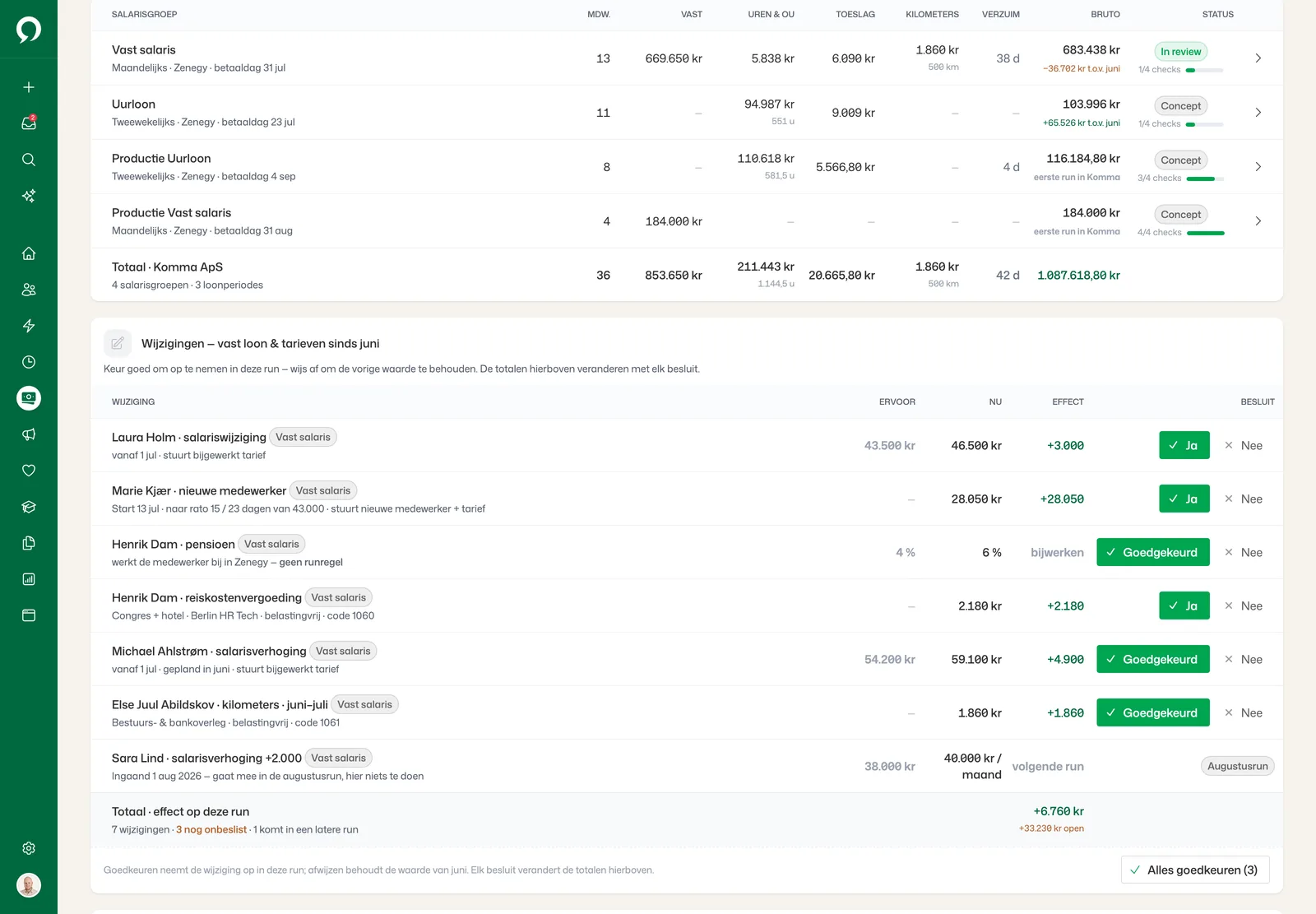Click the In review status badge

point(1180,51)
